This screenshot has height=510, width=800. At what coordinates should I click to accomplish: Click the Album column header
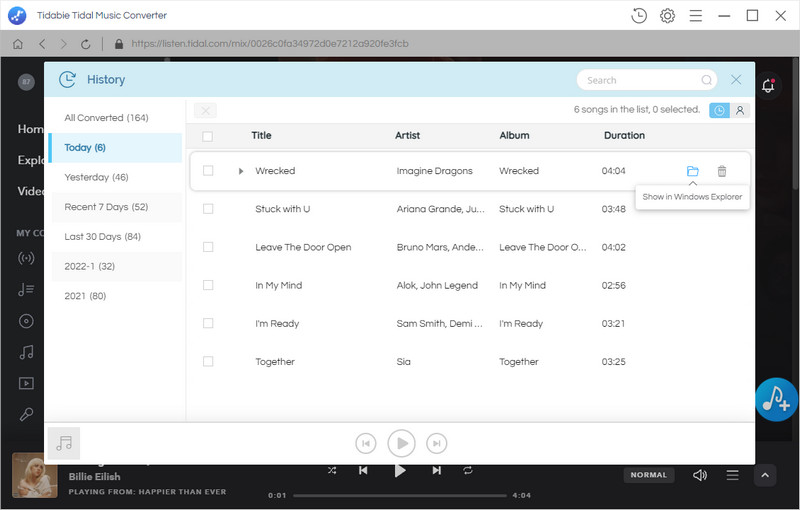point(514,136)
